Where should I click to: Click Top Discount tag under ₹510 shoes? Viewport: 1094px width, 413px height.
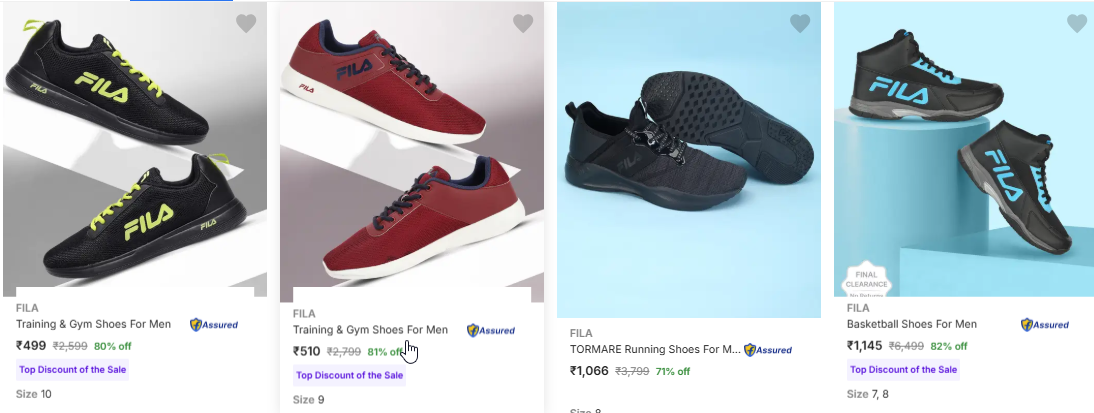point(350,375)
